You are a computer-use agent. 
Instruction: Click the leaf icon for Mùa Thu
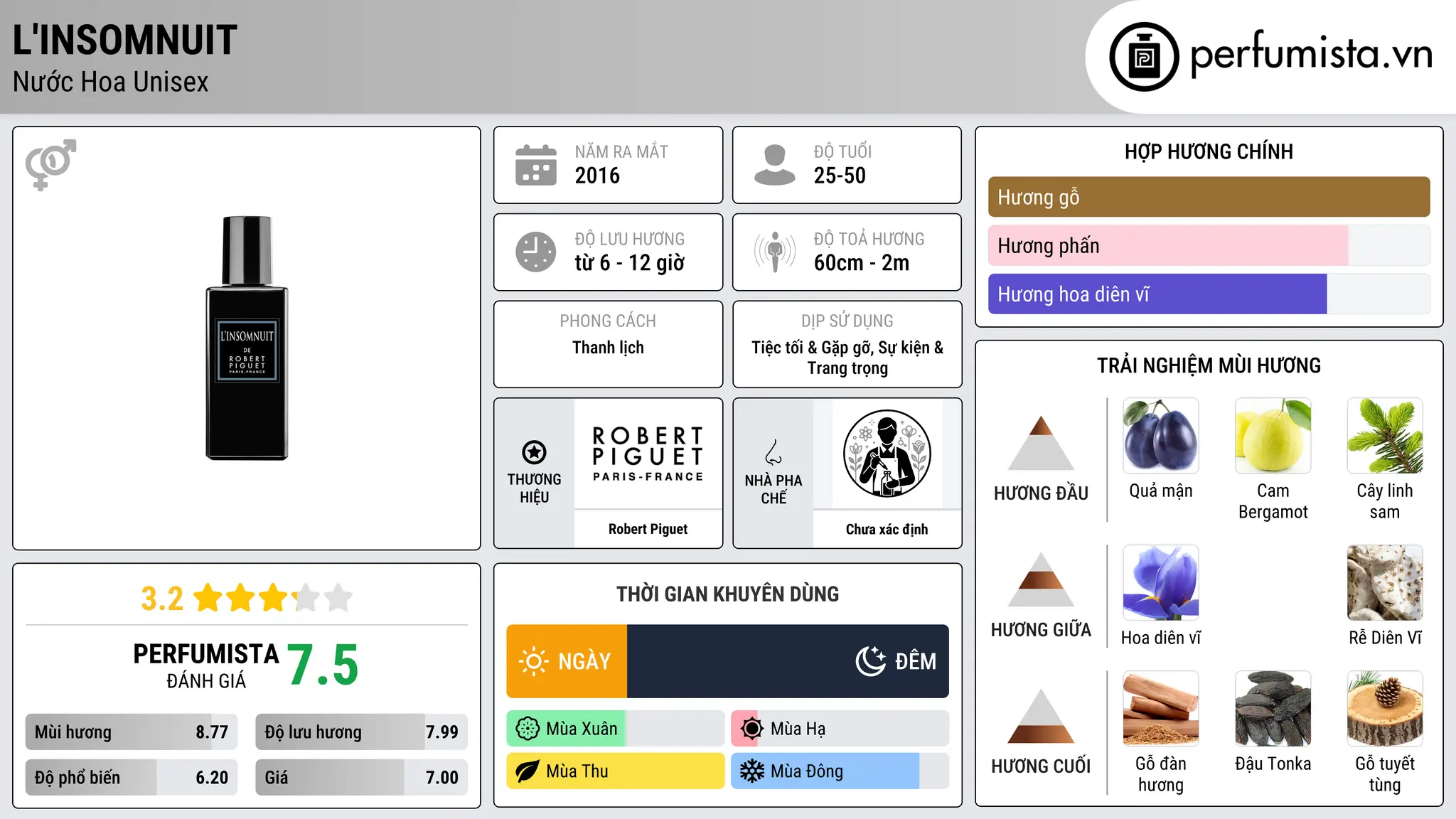[528, 771]
